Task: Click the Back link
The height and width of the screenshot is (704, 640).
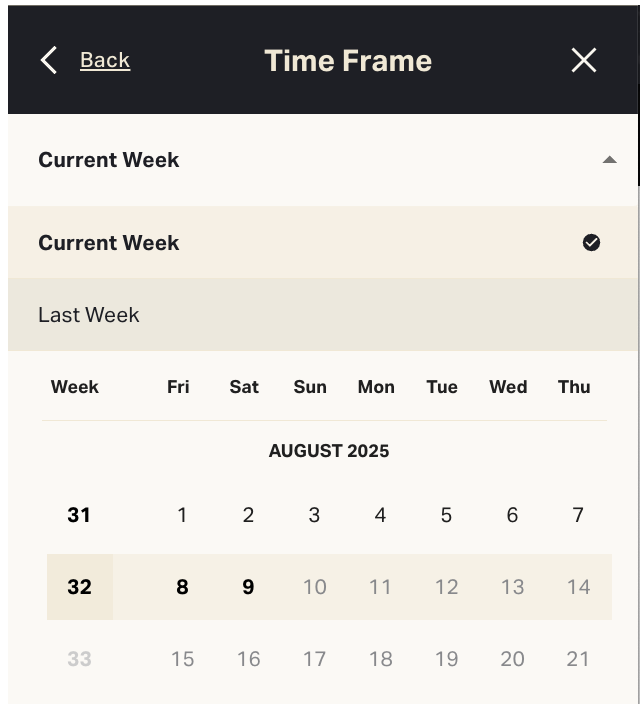Action: (105, 60)
